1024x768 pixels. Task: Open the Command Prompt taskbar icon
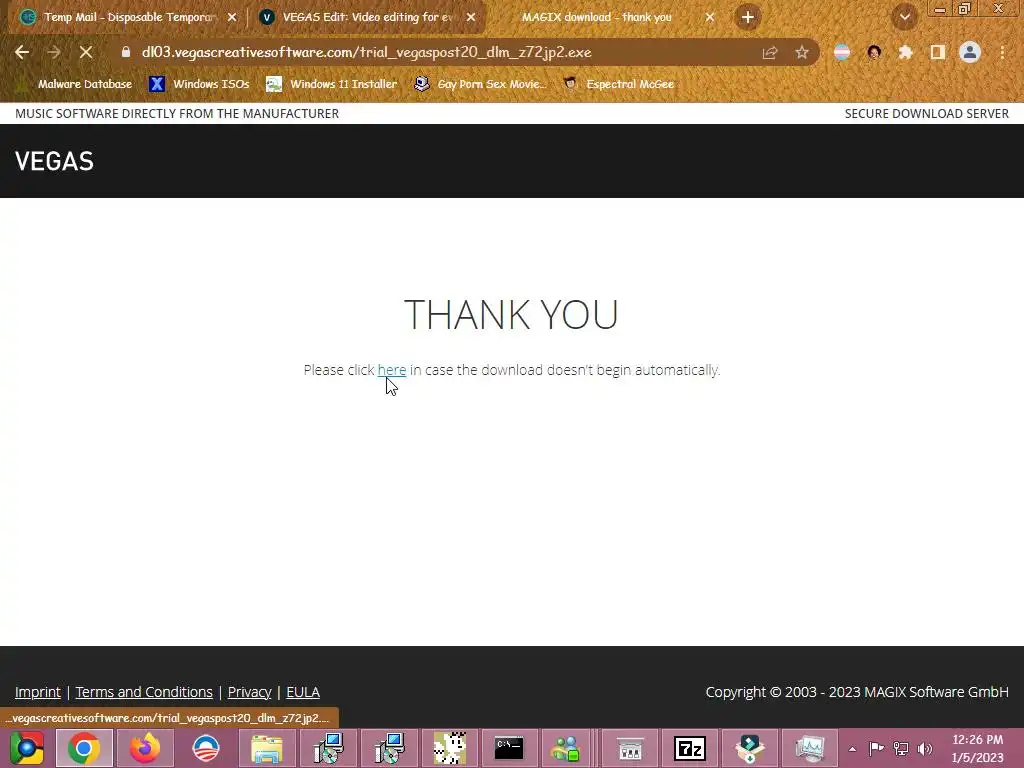point(509,748)
